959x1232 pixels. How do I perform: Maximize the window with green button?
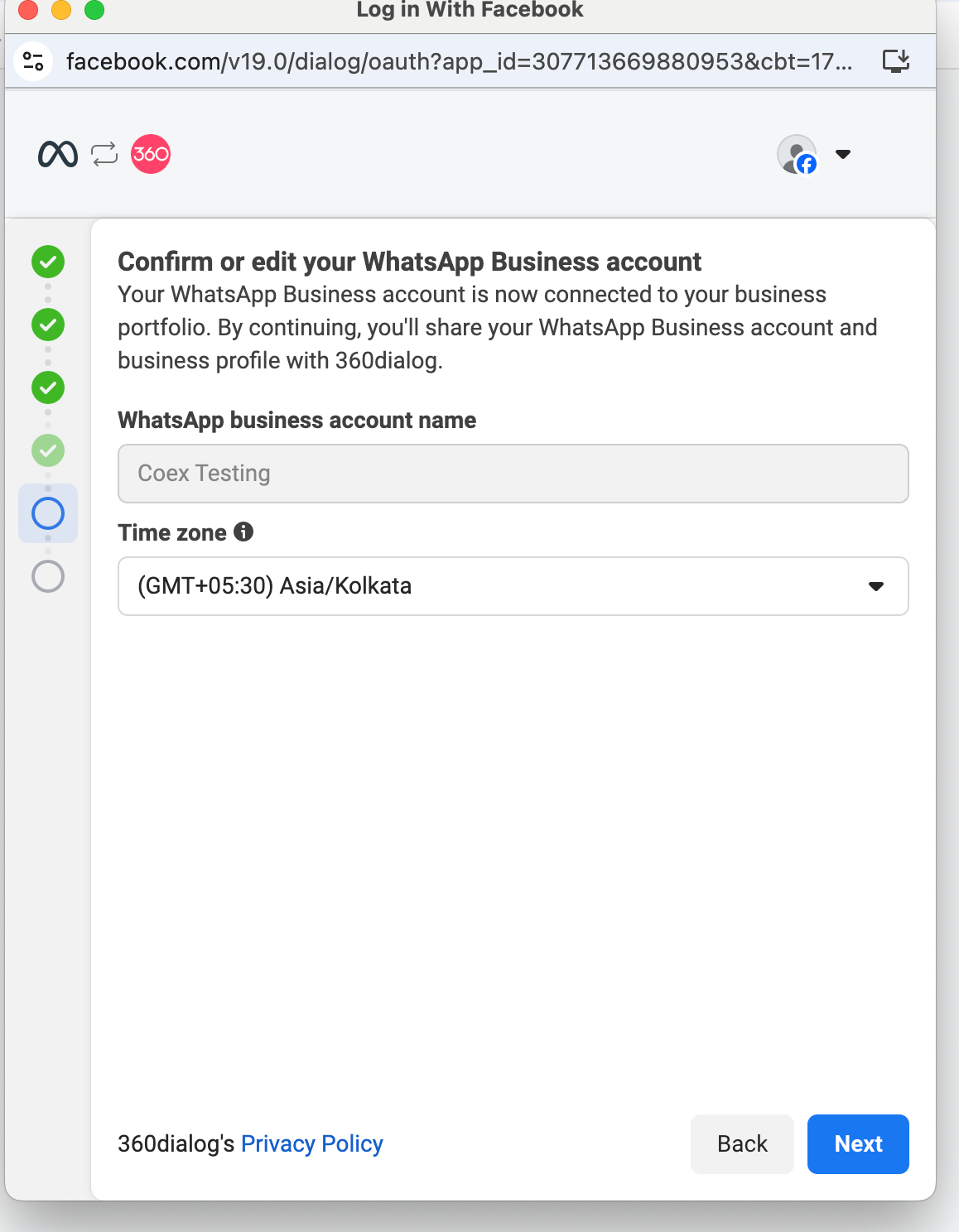(94, 10)
